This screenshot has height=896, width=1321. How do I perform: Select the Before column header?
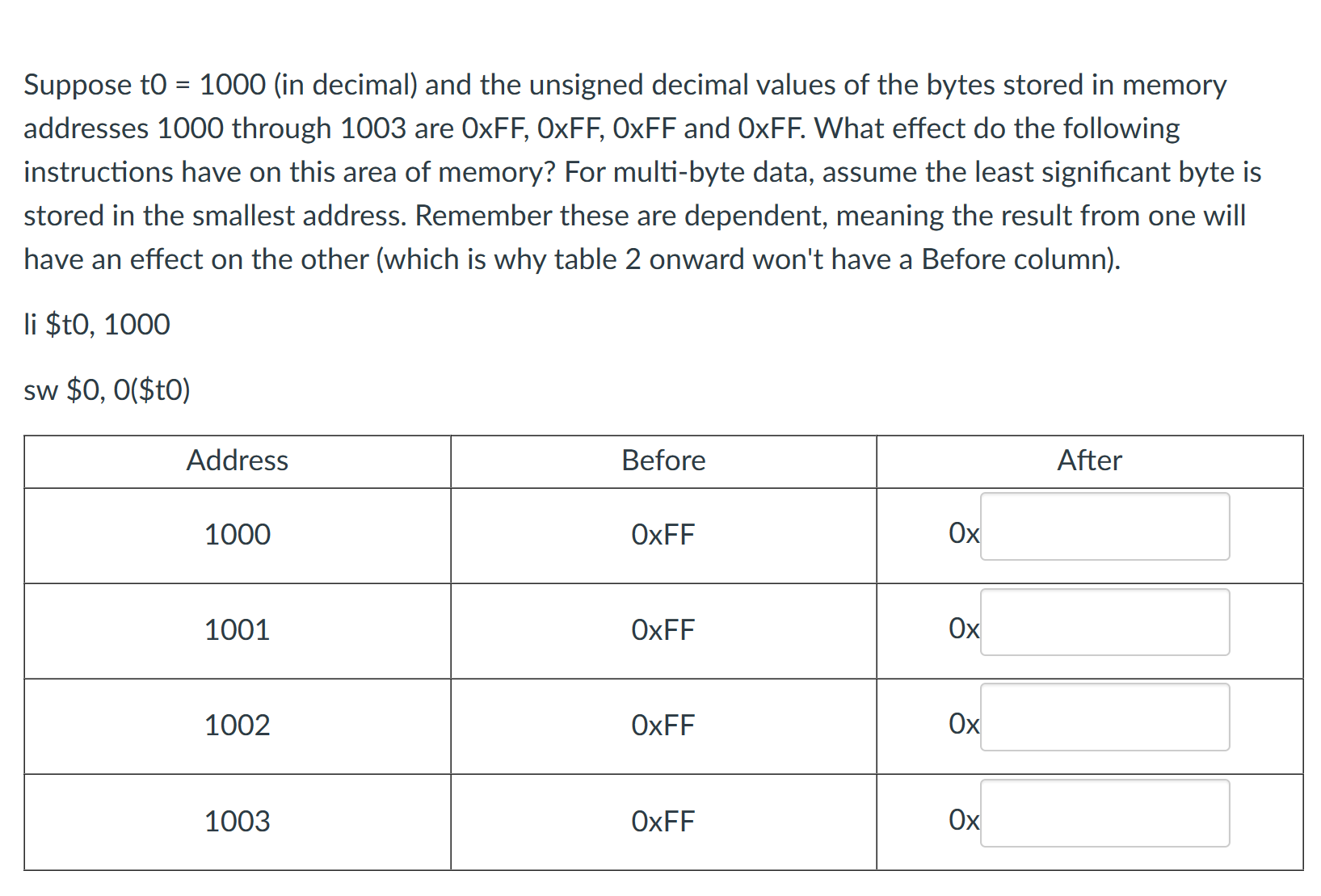(663, 461)
